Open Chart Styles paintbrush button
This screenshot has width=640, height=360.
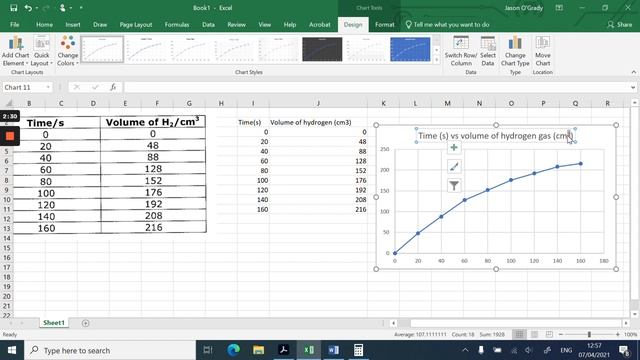coord(454,167)
